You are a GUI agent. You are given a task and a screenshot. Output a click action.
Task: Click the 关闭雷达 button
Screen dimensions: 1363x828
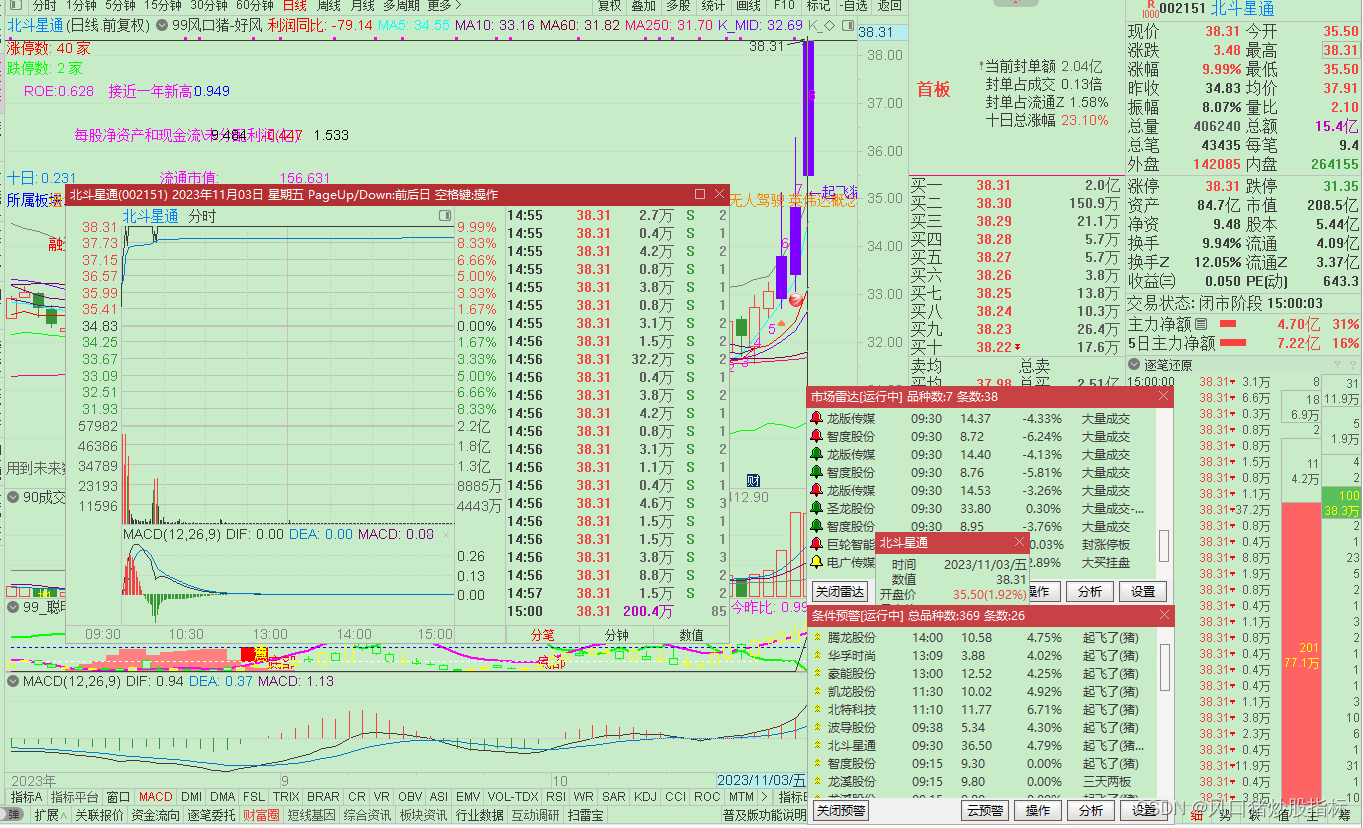click(x=839, y=592)
